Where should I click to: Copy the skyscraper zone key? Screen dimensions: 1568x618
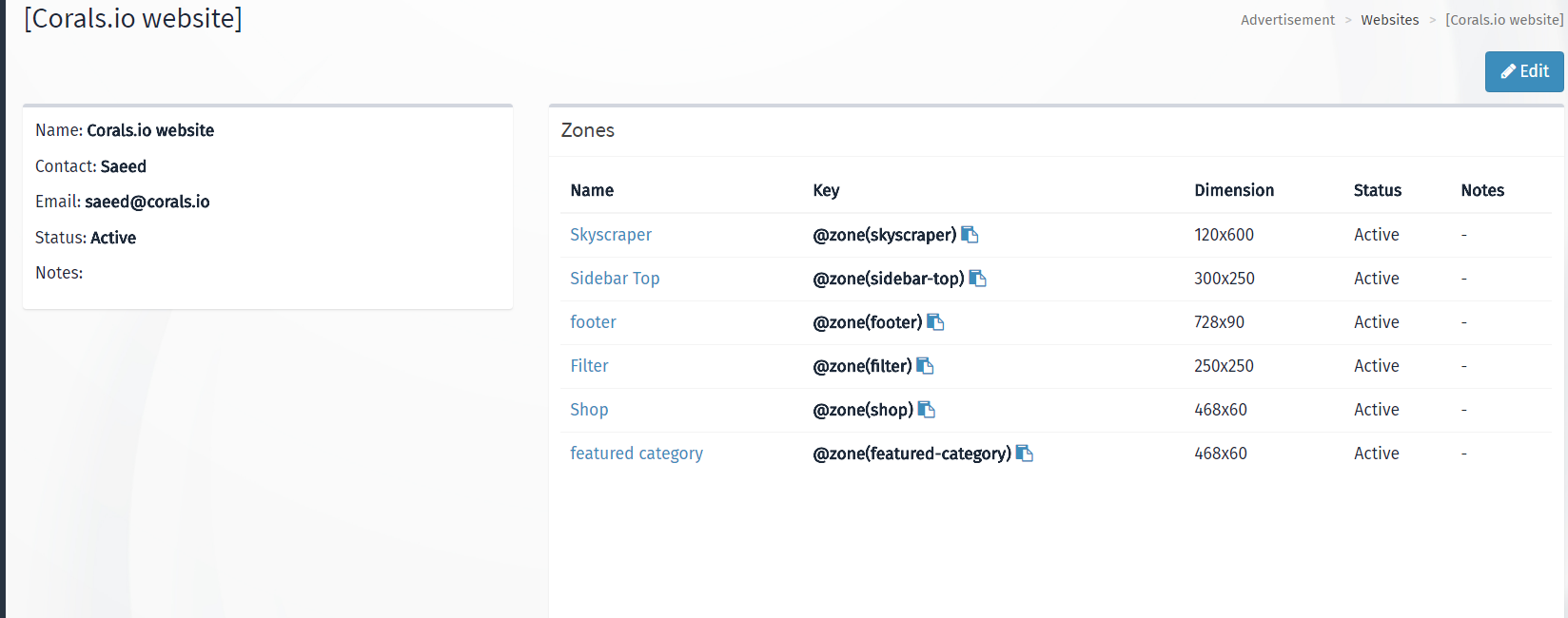coord(970,235)
